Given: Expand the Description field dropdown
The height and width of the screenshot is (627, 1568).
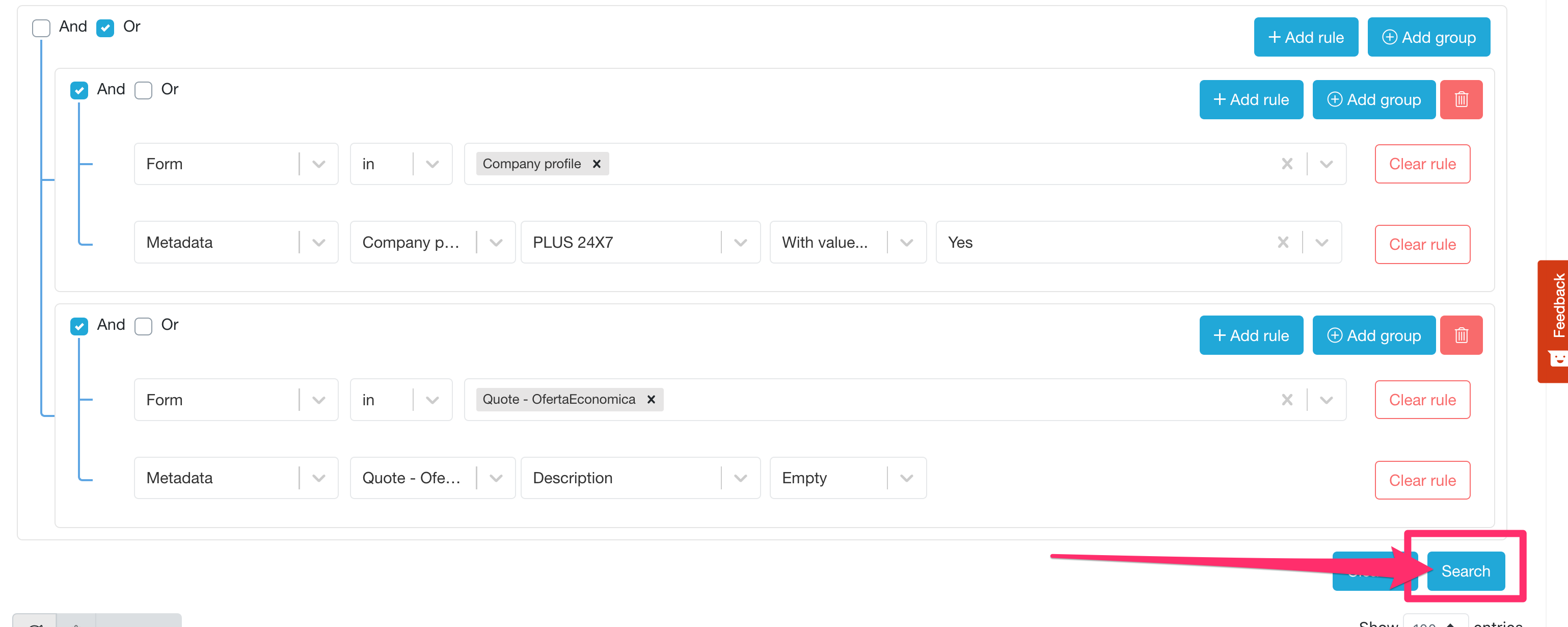Looking at the screenshot, I should [x=740, y=478].
